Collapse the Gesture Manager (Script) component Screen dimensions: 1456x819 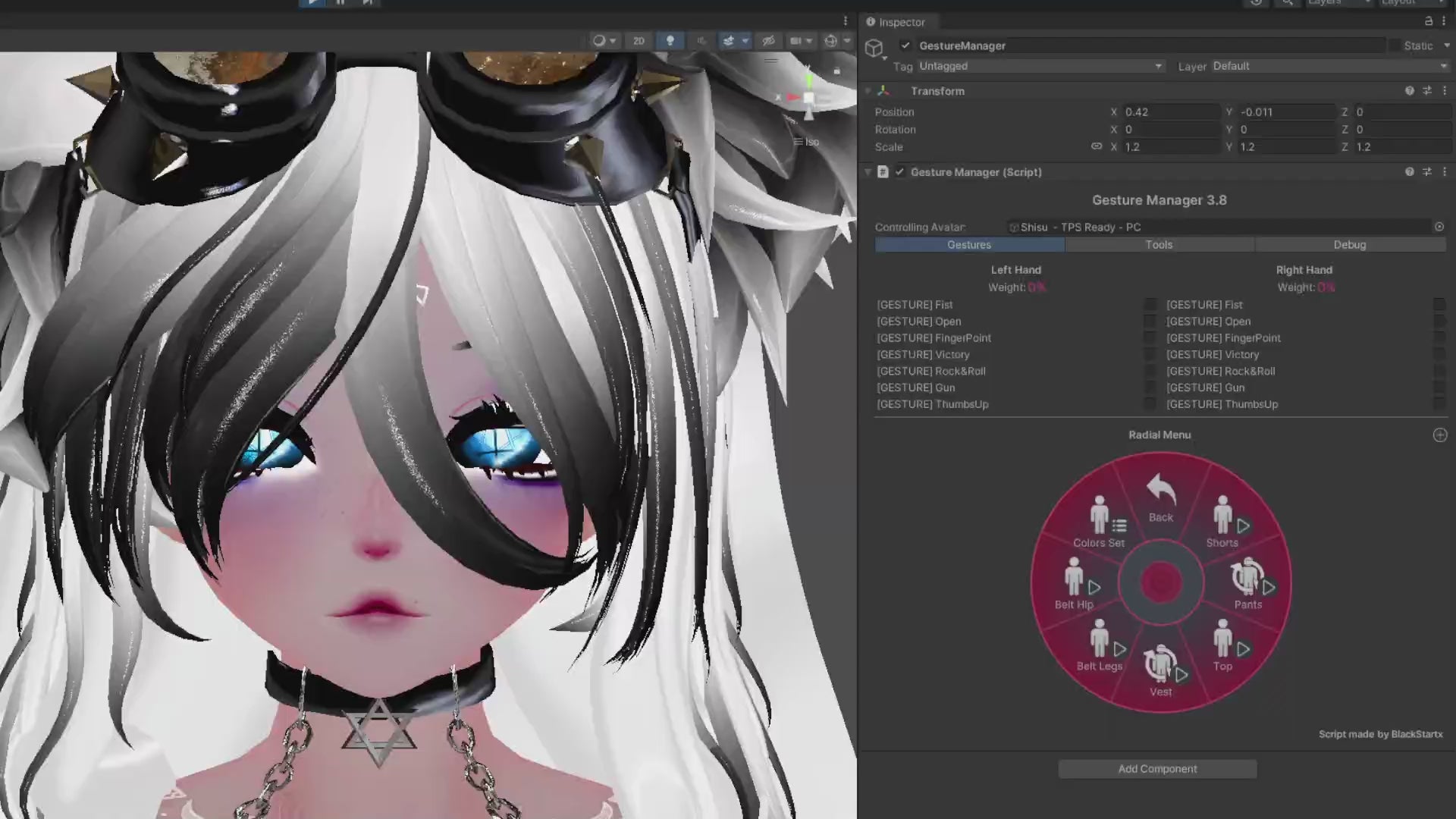[x=868, y=172]
